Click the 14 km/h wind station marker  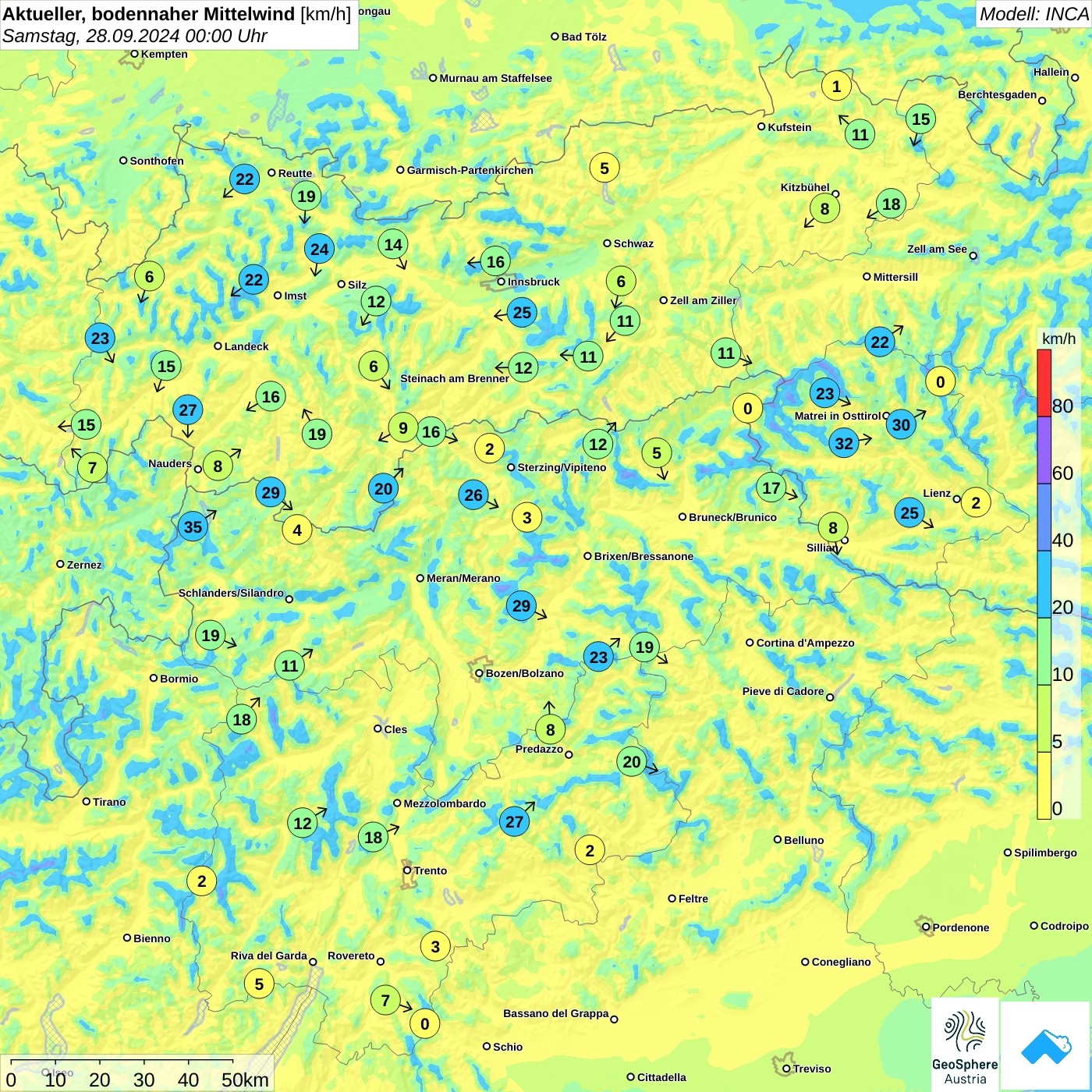(393, 244)
